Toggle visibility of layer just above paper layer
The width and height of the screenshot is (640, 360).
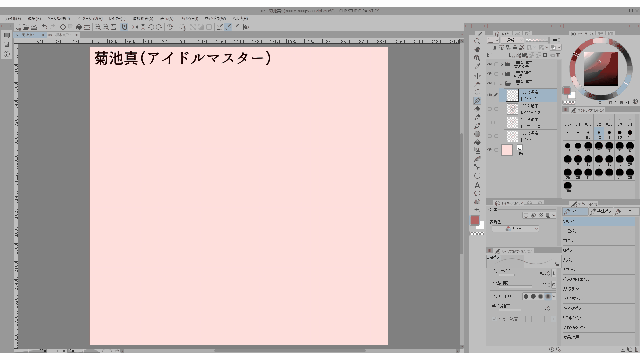[489, 136]
